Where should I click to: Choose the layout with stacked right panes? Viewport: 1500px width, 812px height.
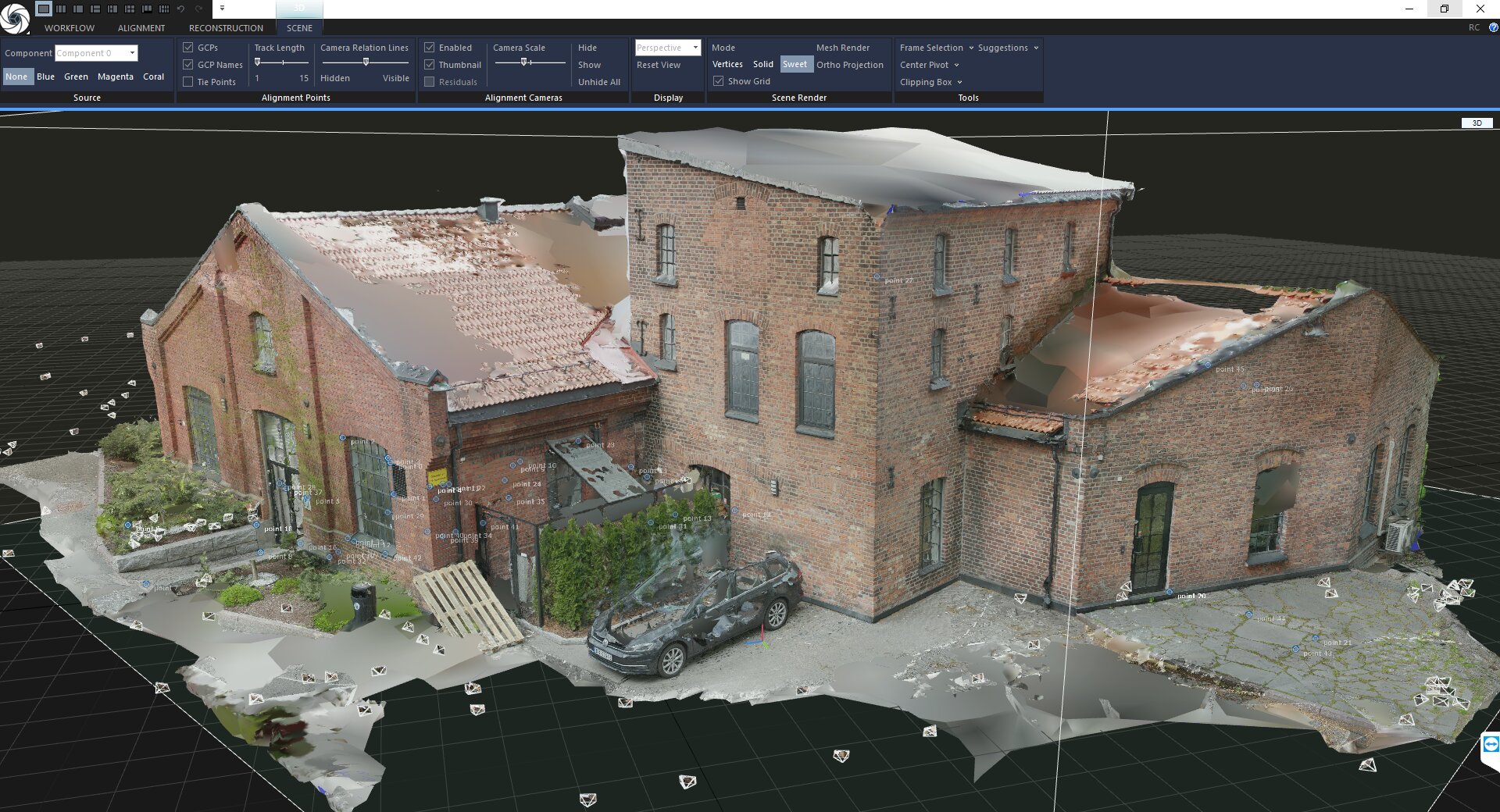[x=95, y=9]
